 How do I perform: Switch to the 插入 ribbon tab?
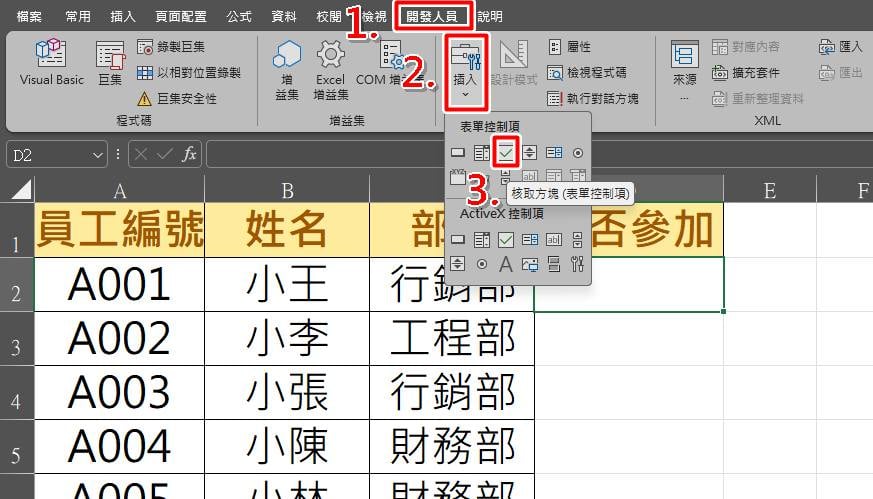[122, 17]
